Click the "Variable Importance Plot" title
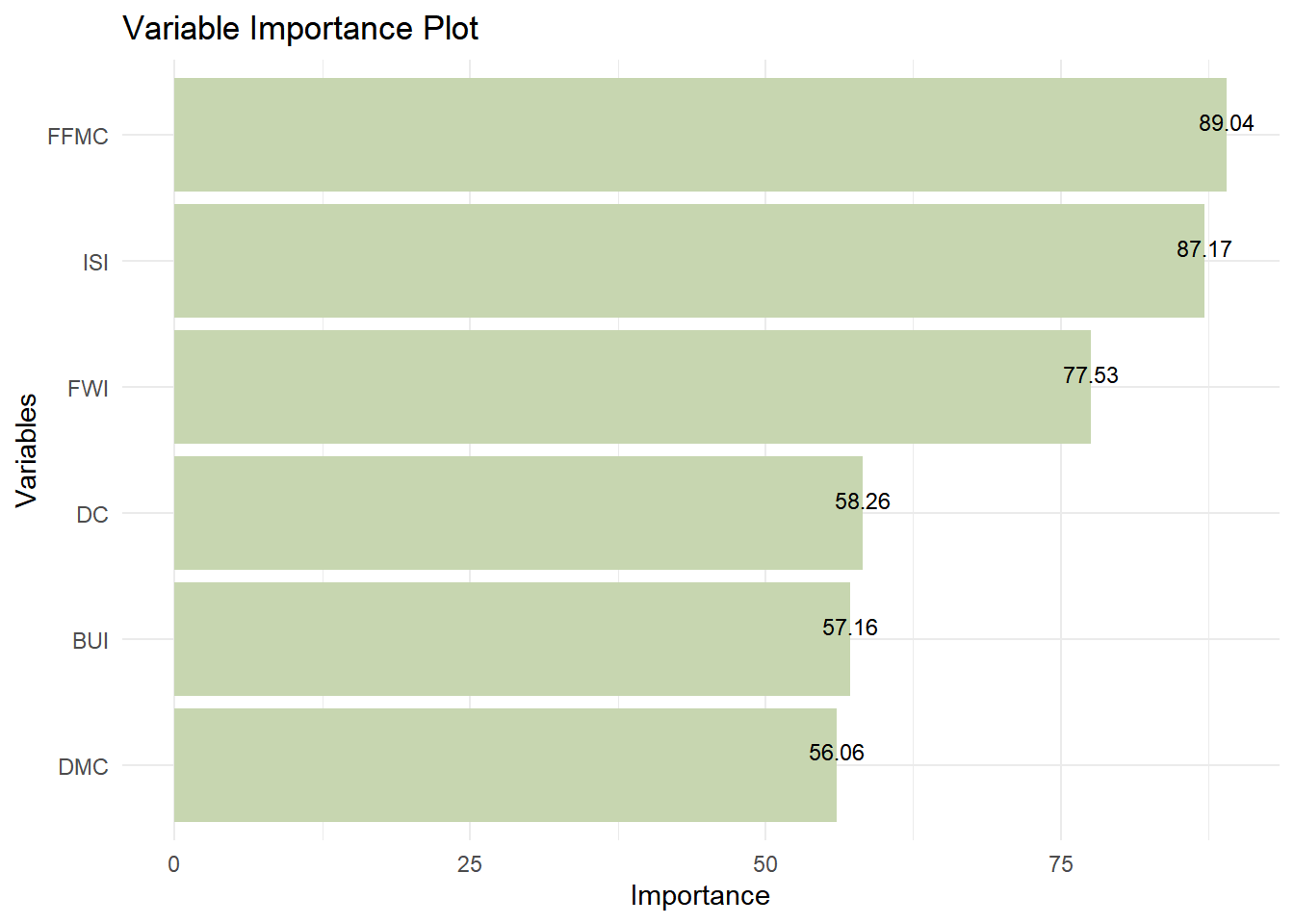The image size is (1294, 924). click(x=300, y=29)
